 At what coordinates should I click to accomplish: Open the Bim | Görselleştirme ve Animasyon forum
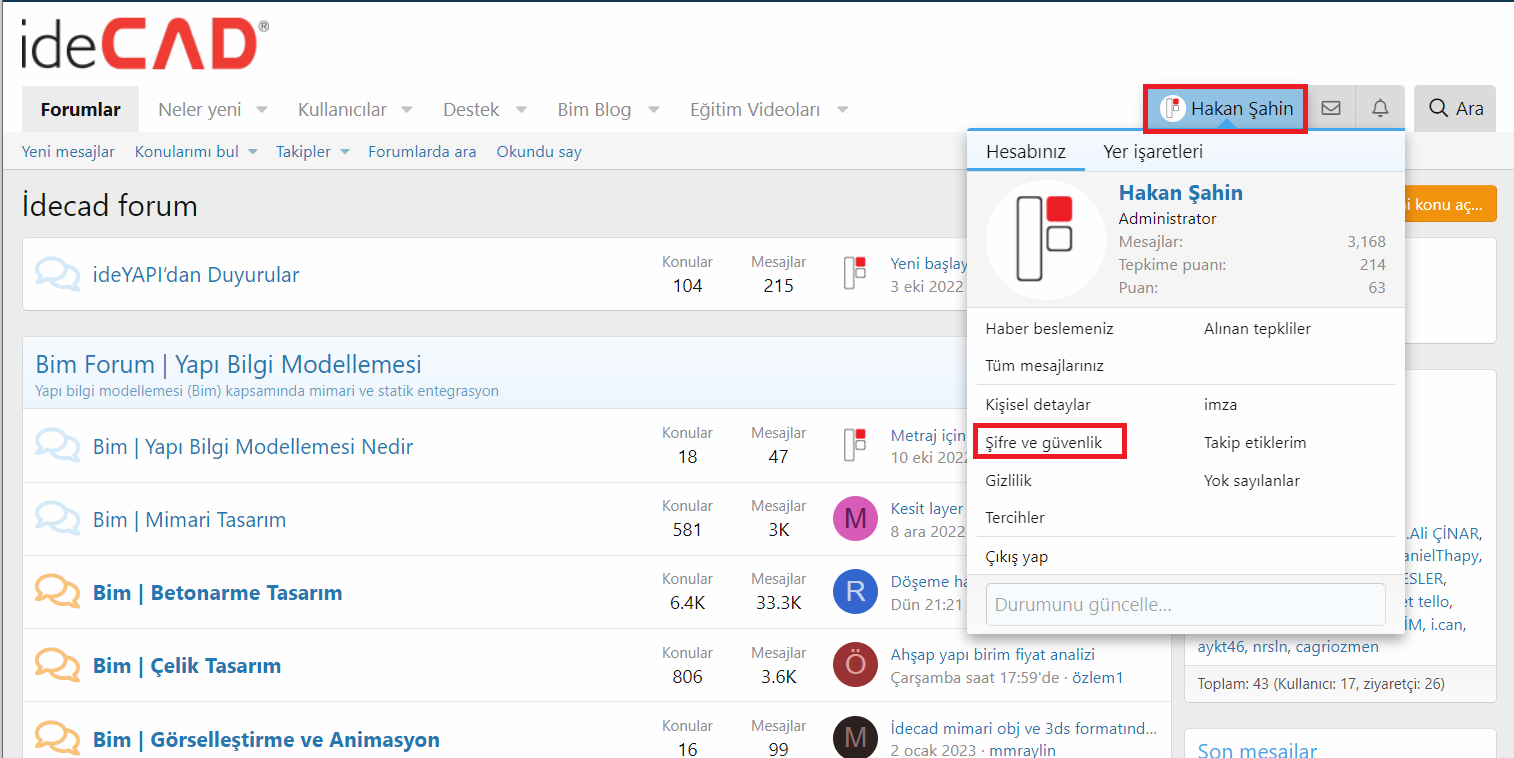(x=266, y=739)
